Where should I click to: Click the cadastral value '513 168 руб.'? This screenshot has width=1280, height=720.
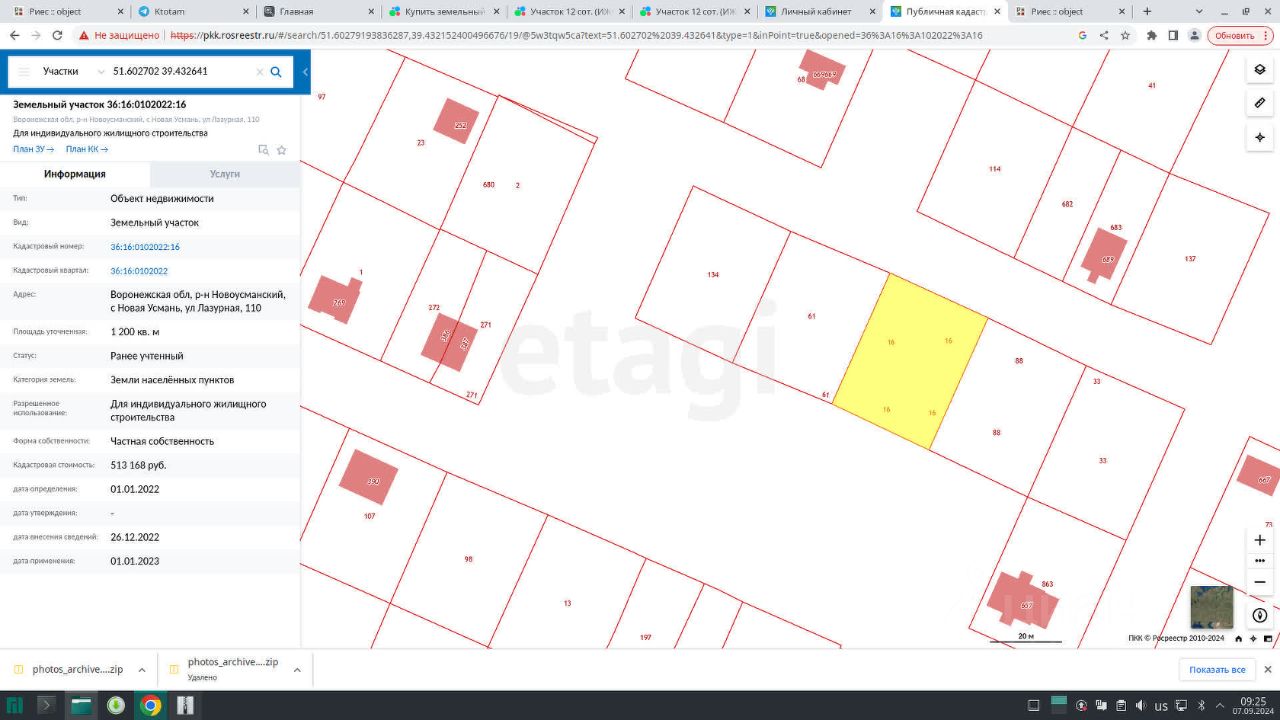[x=138, y=465]
